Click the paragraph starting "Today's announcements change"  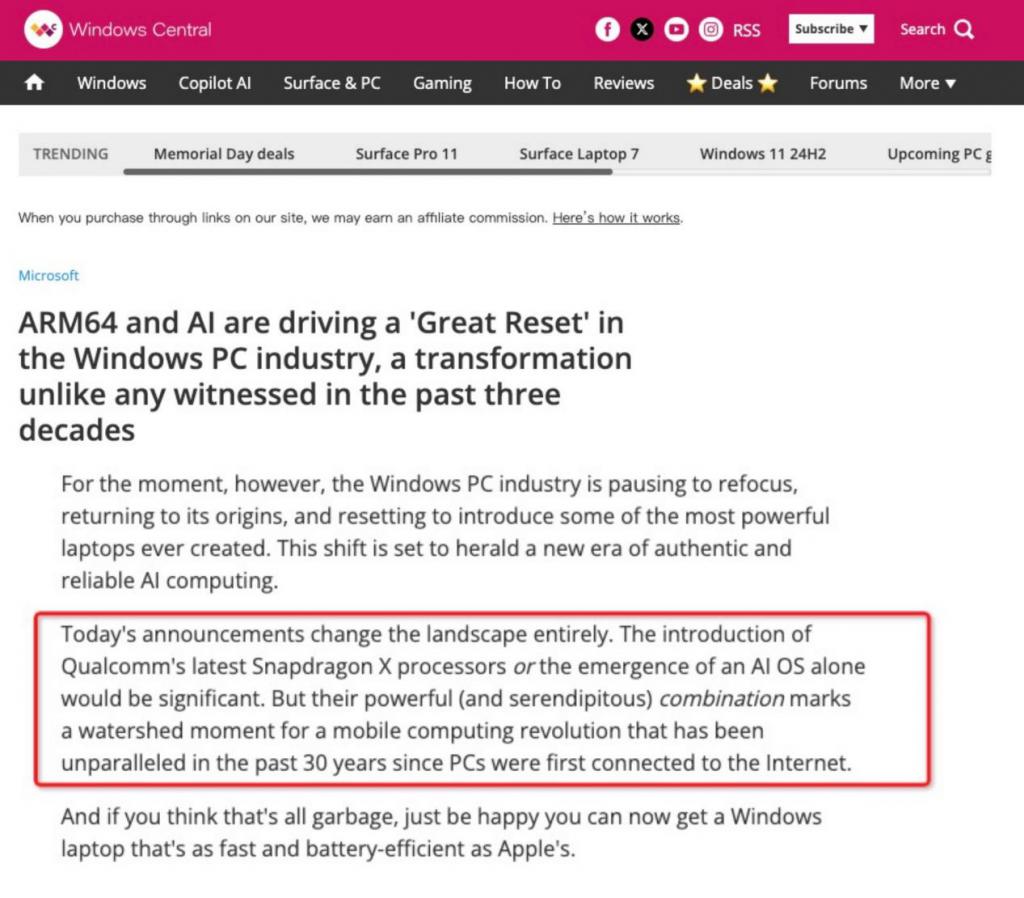point(463,698)
